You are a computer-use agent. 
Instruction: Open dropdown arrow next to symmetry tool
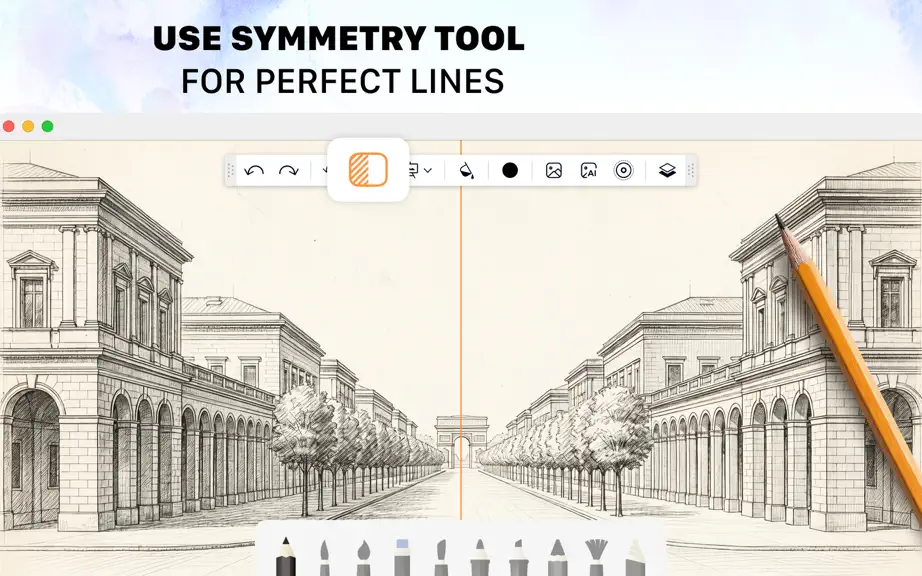pyautogui.click(x=428, y=170)
